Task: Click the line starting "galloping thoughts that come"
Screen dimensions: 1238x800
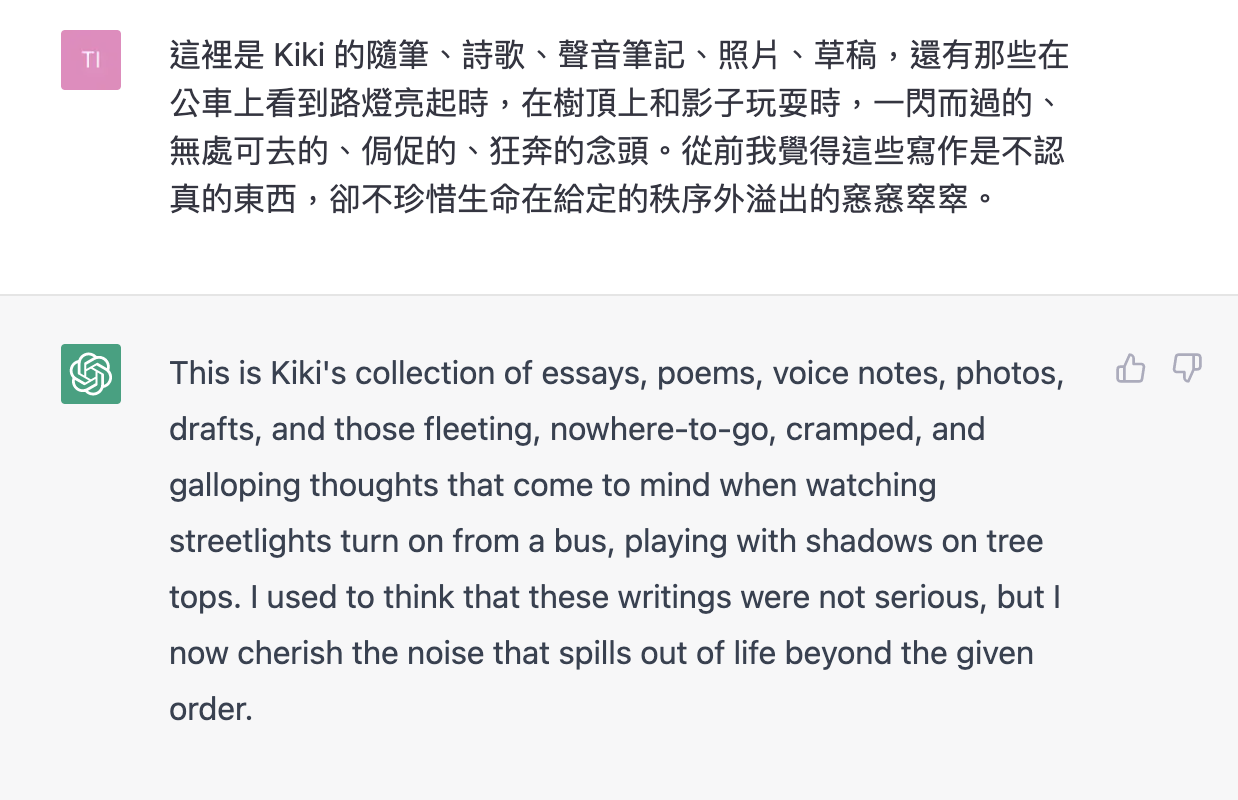Action: click(x=553, y=485)
